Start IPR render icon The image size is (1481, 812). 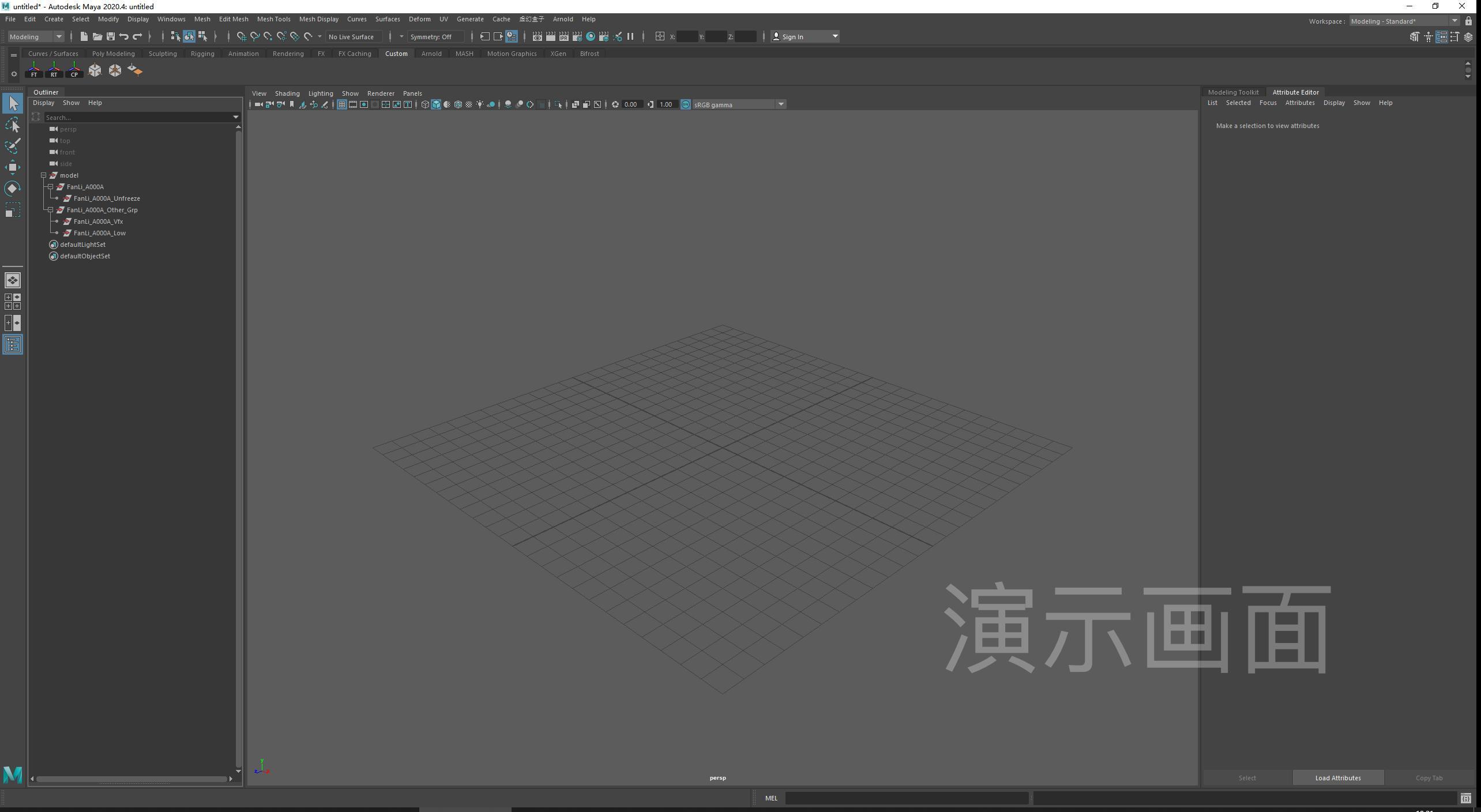pos(564,36)
